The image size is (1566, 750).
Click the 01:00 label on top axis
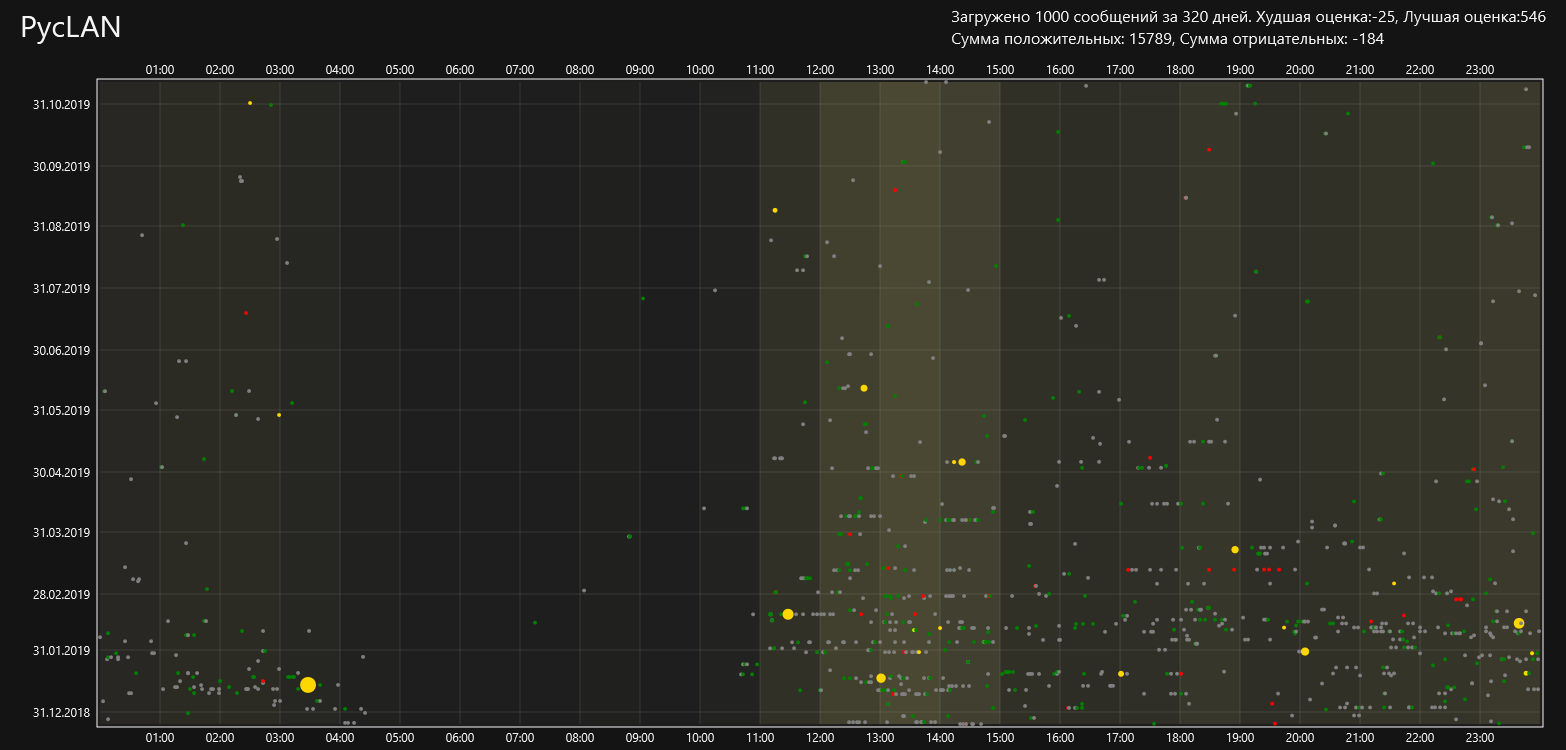tap(160, 70)
